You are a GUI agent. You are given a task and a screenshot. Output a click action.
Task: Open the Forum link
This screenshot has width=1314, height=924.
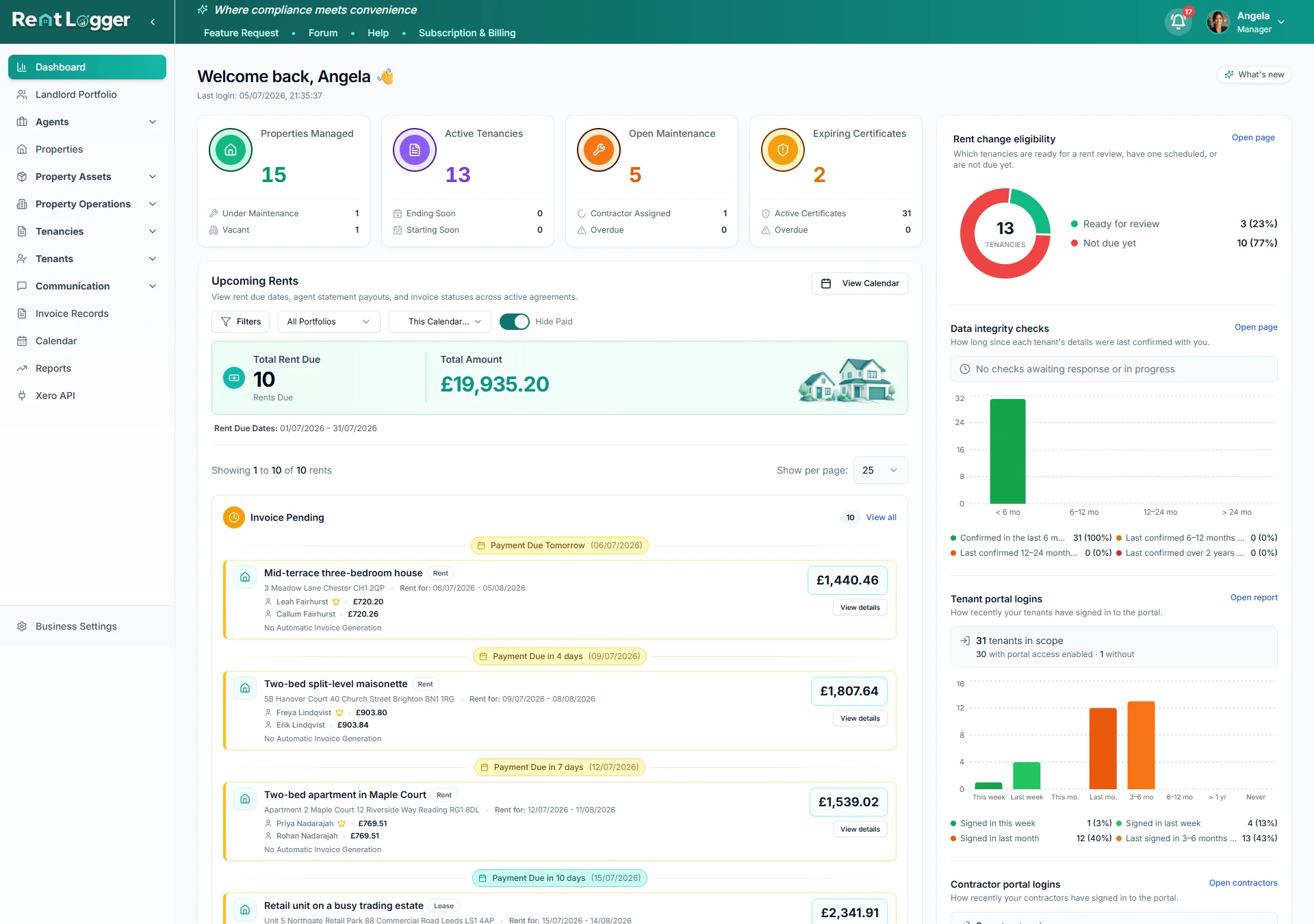[x=323, y=33]
